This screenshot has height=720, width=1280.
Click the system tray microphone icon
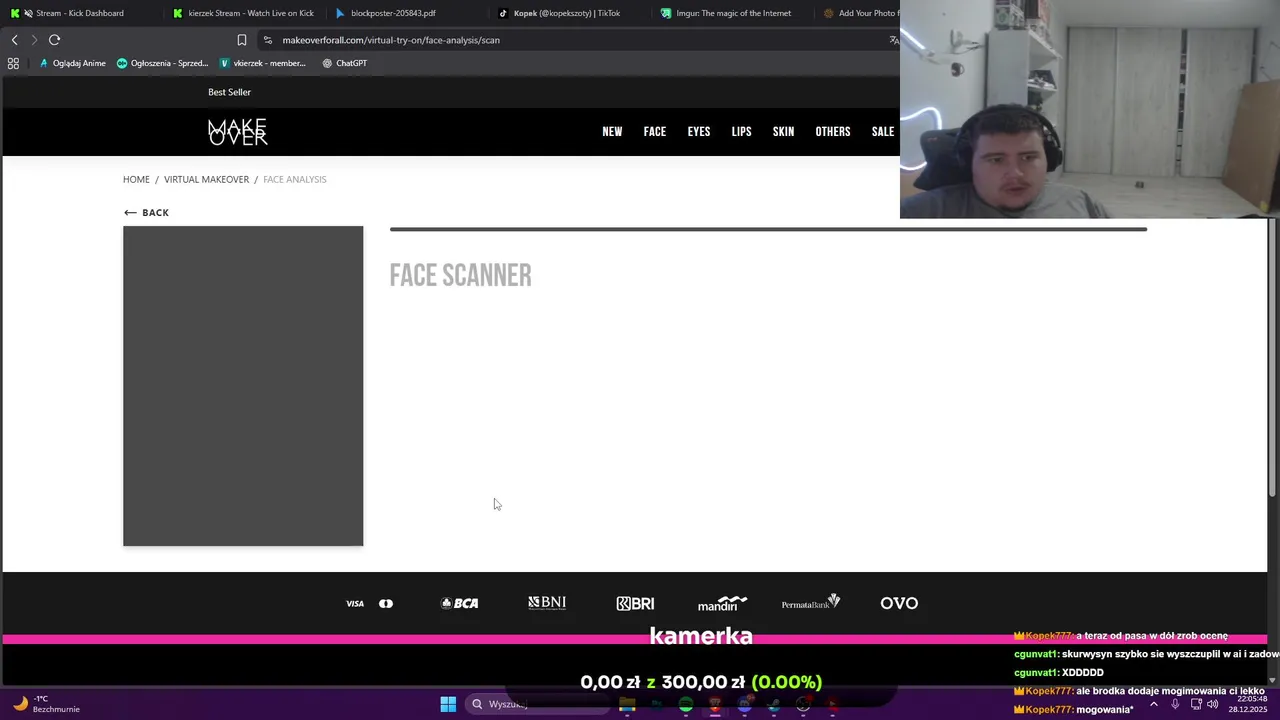(1175, 704)
